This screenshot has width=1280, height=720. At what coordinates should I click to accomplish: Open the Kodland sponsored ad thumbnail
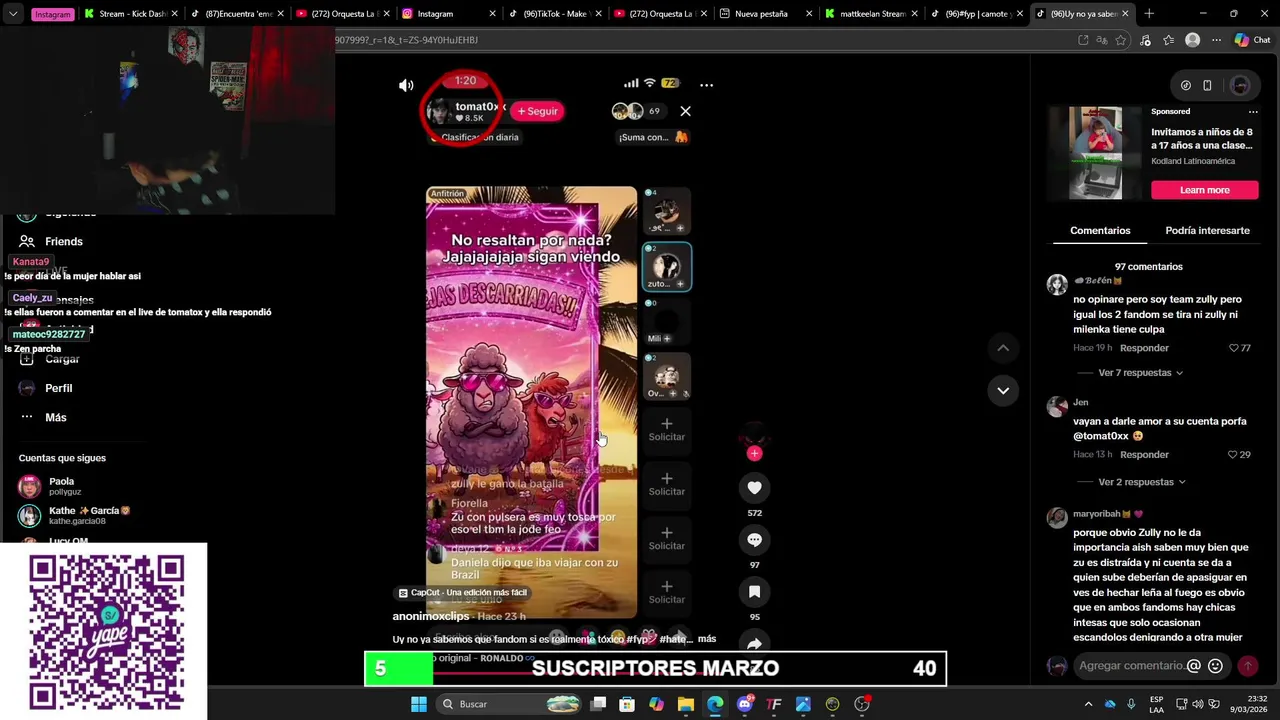(1095, 153)
